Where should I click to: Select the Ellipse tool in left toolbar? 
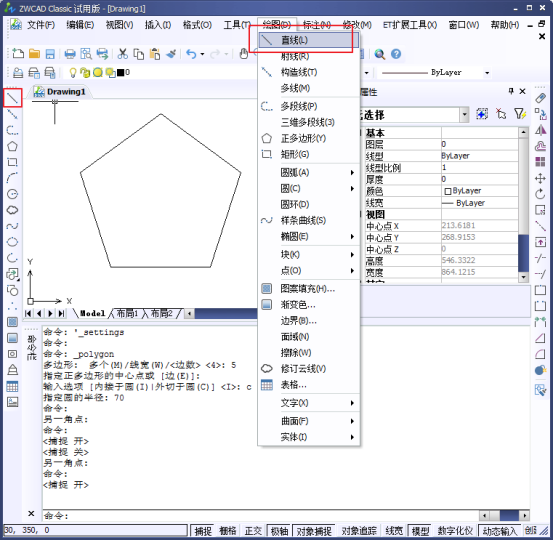tap(12, 242)
